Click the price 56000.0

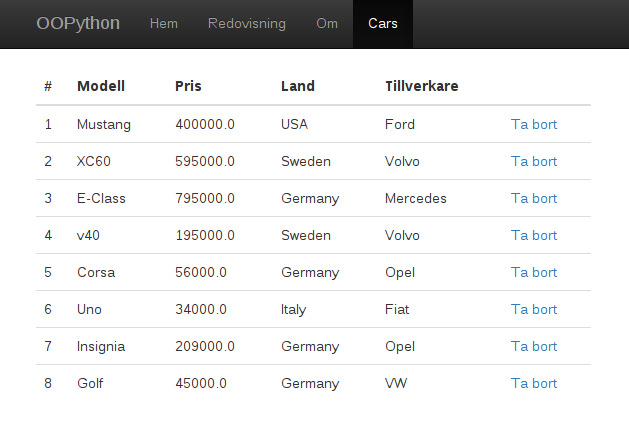[201, 272]
